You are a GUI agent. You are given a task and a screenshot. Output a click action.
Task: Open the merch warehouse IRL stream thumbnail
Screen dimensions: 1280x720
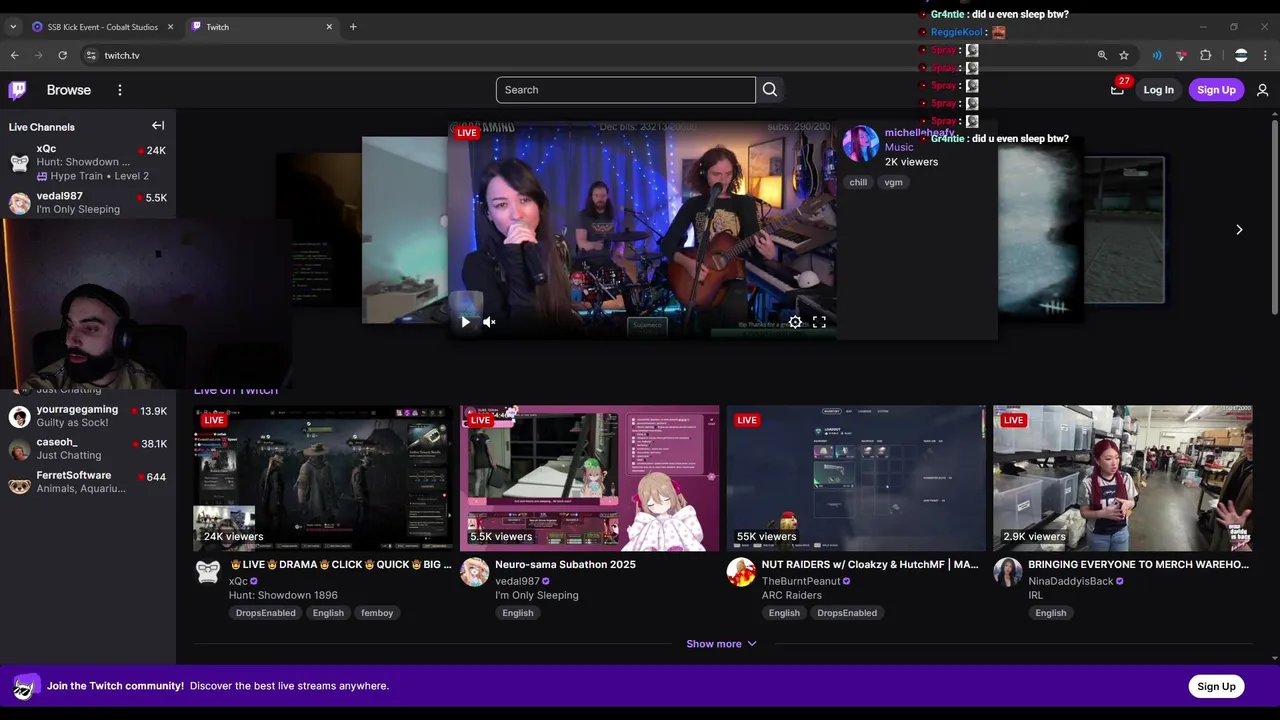[x=1123, y=478]
